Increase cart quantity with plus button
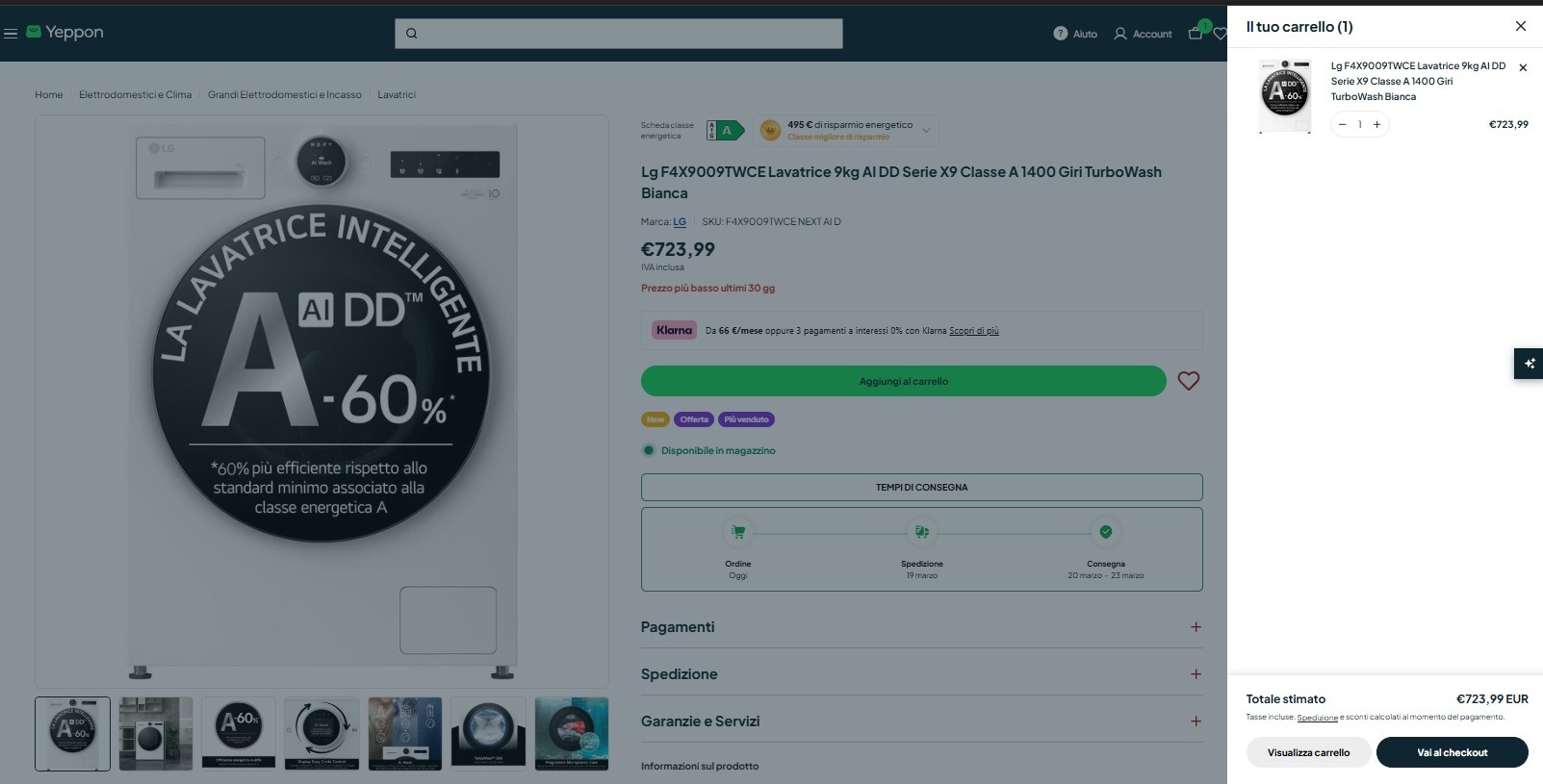 [1377, 124]
